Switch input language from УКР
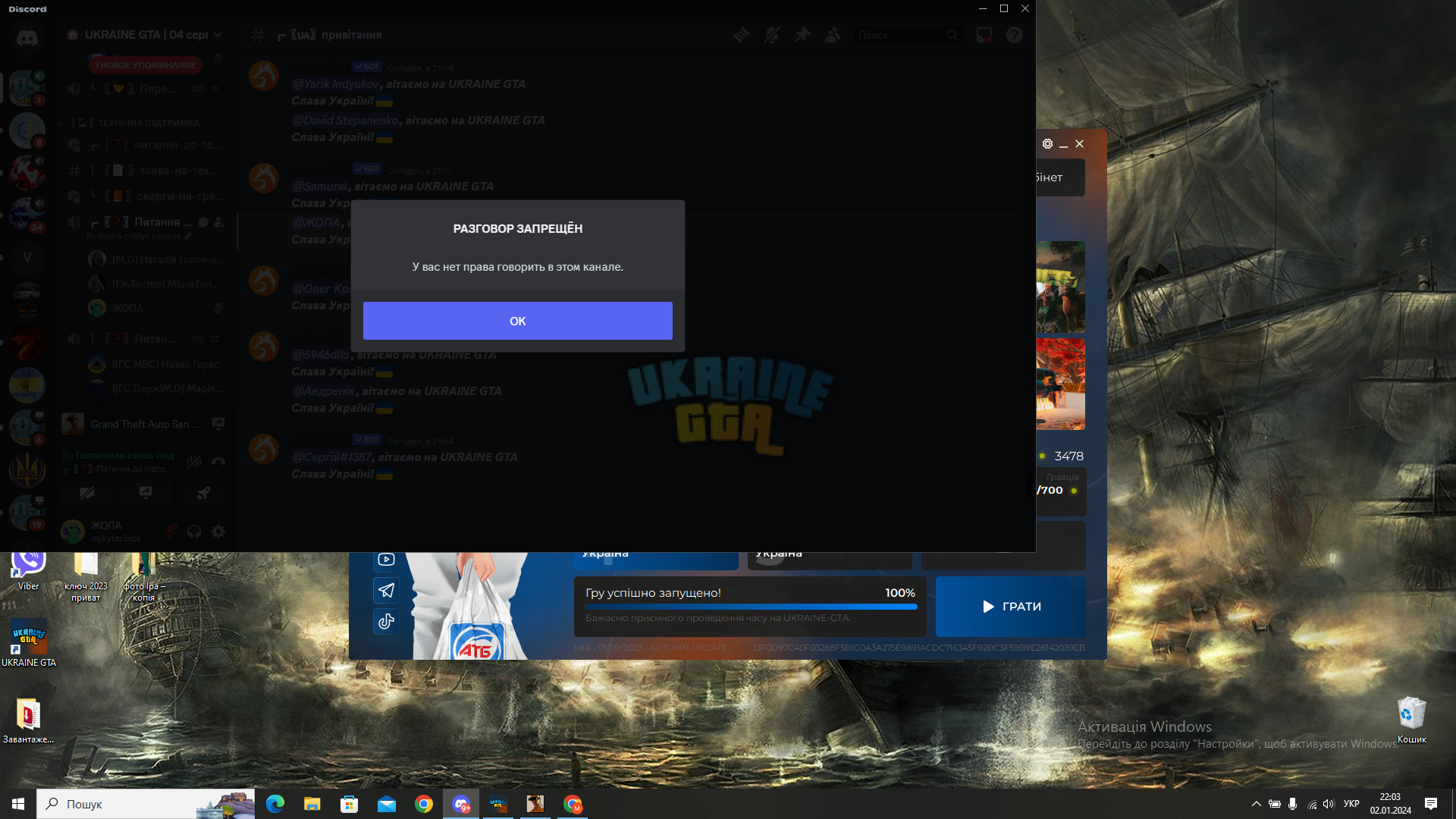 (x=1351, y=804)
